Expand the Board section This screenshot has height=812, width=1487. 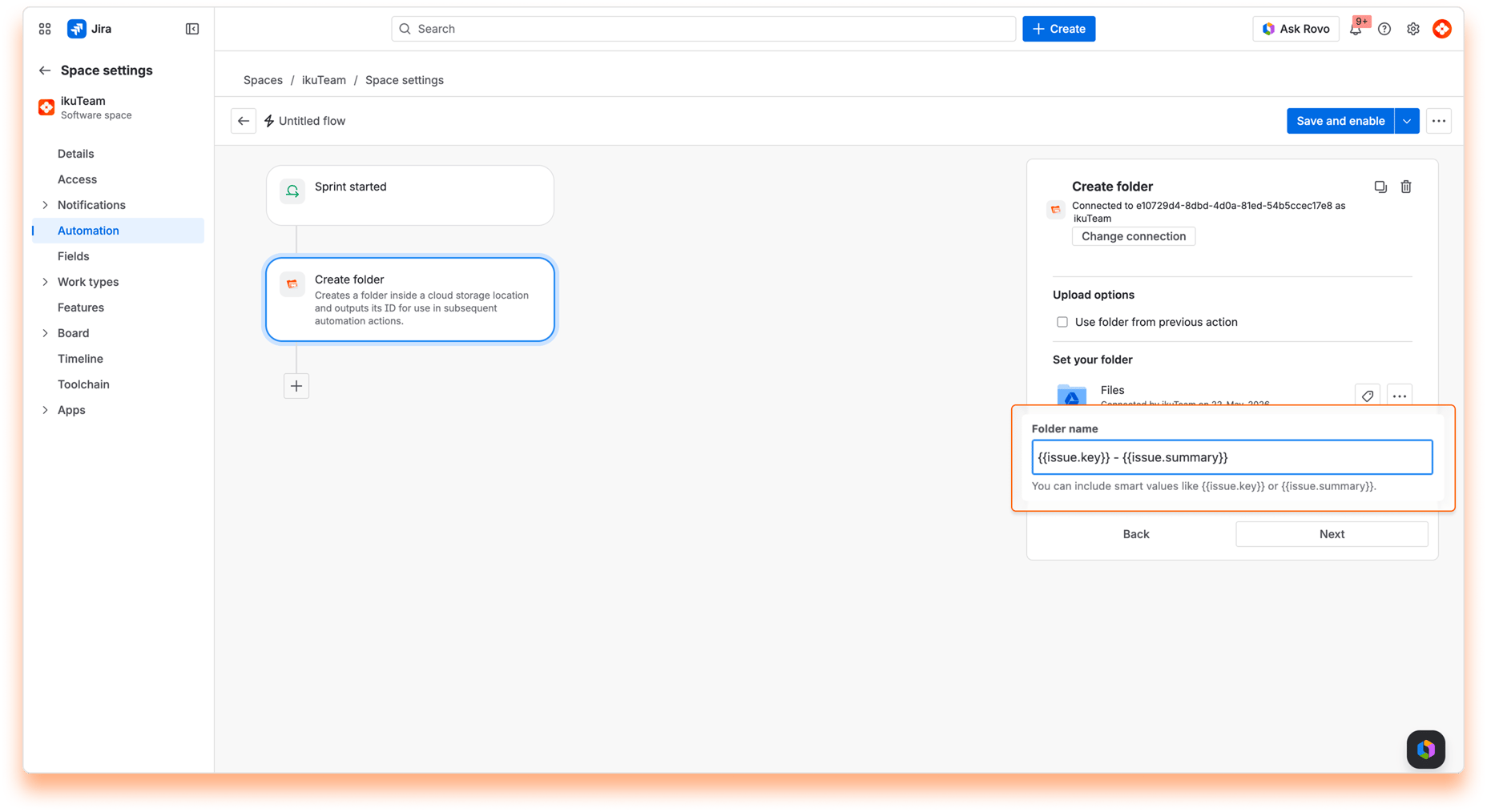click(45, 333)
